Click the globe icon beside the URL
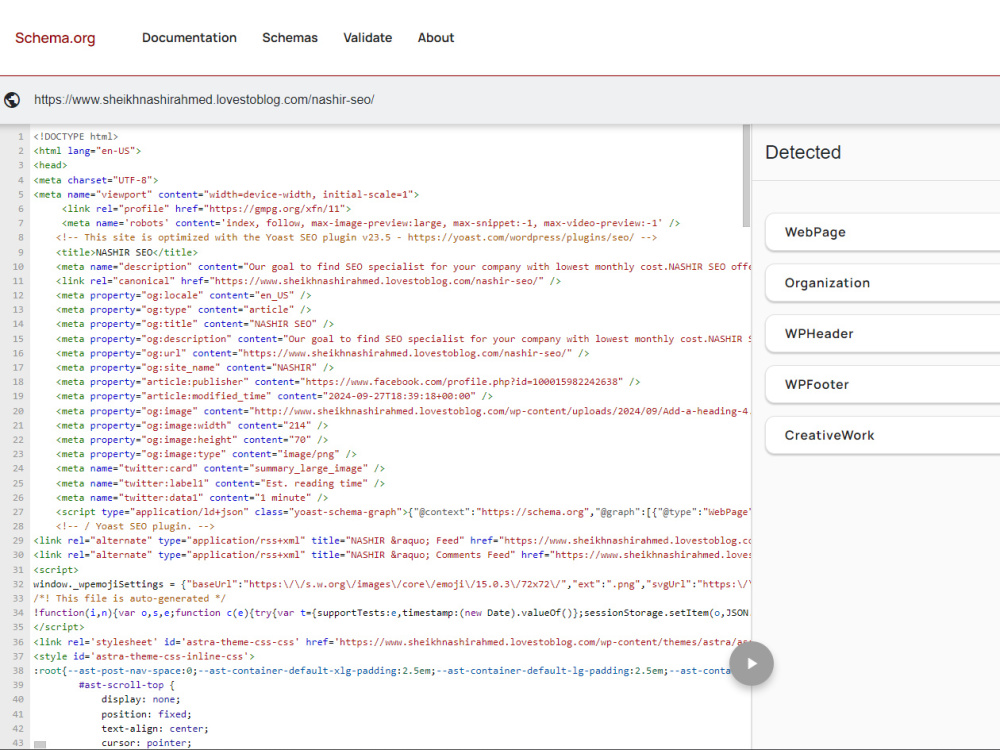Image resolution: width=1000 pixels, height=750 pixels. pos(12,99)
